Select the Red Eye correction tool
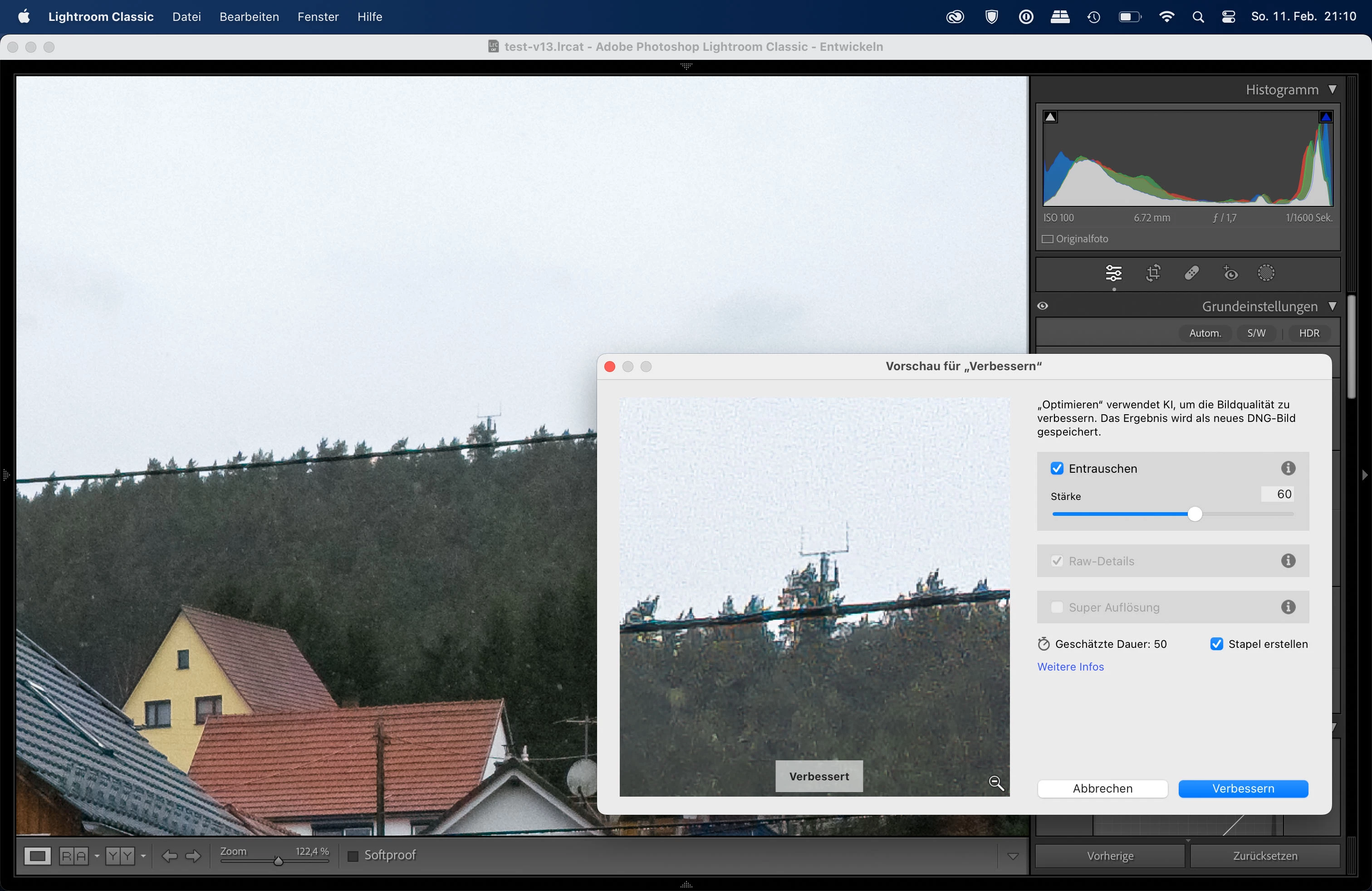The image size is (1372, 891). [x=1230, y=273]
